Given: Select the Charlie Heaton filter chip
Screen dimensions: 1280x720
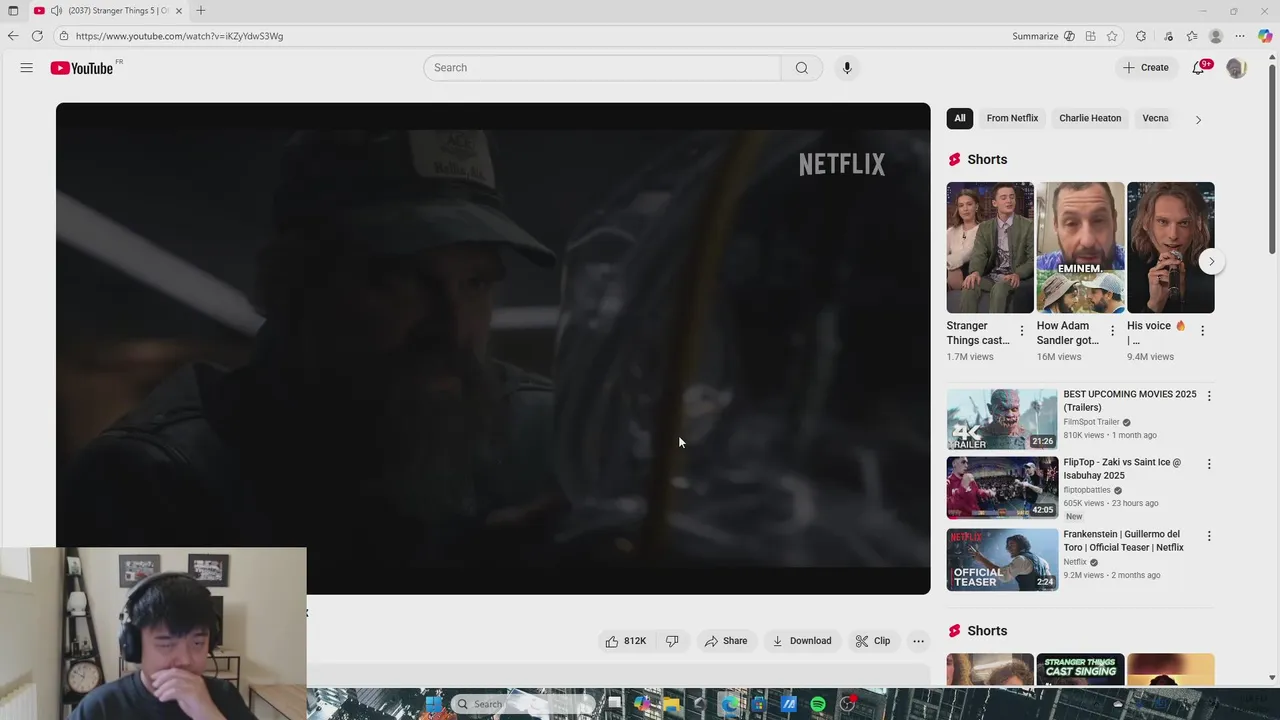Looking at the screenshot, I should 1090,118.
